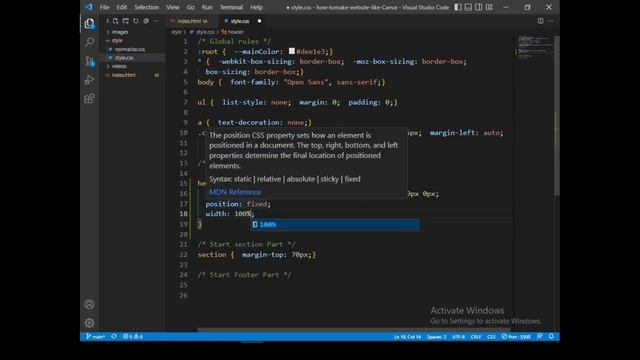
Task: Click Split Editor icon
Action: (540, 21)
